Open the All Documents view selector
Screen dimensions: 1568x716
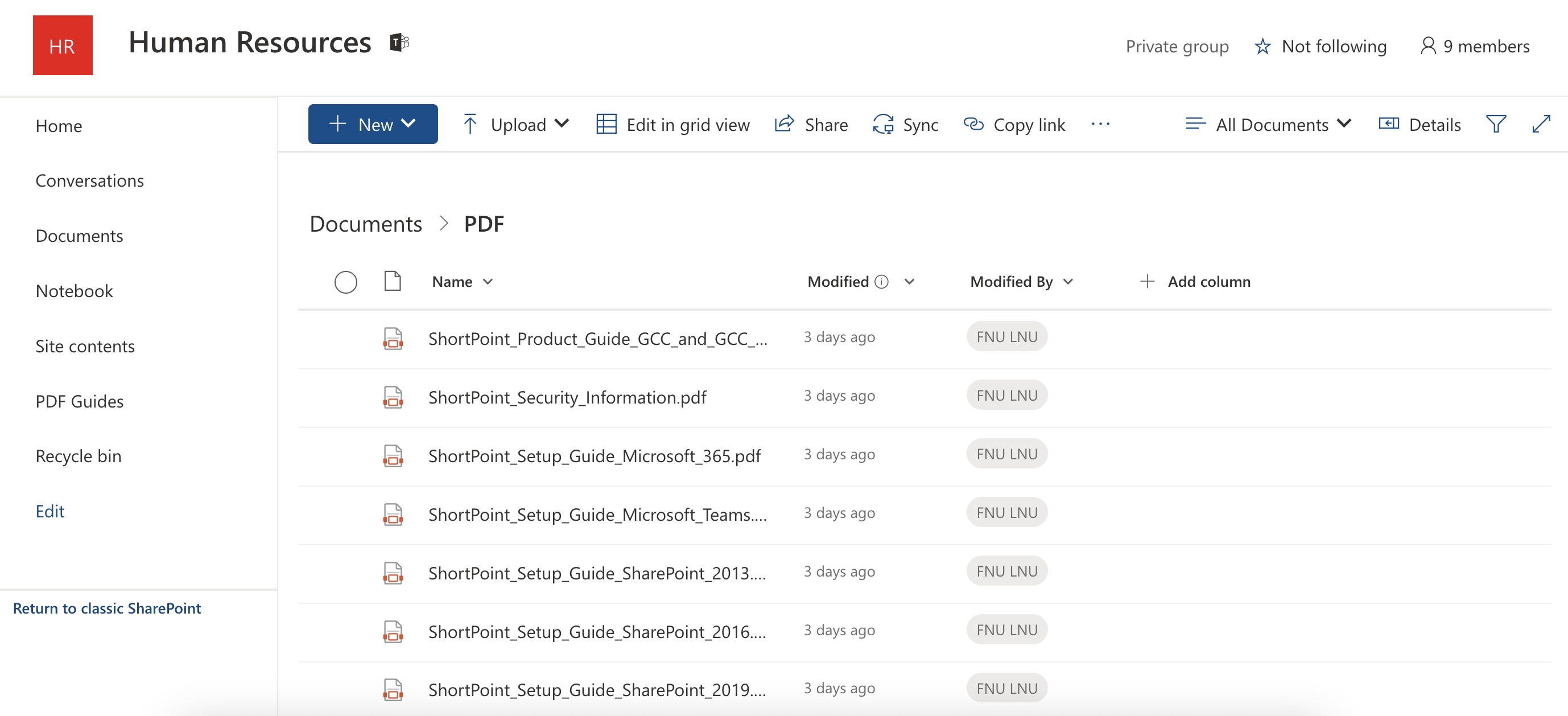pyautogui.click(x=1269, y=124)
